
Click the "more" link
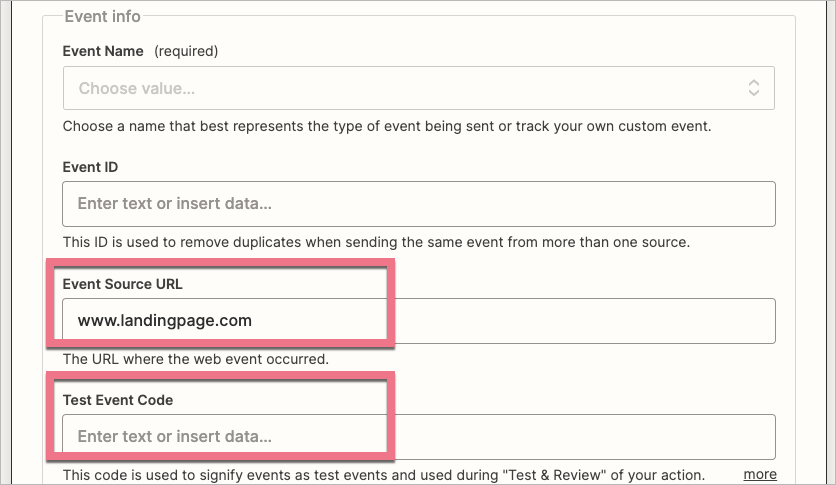pos(759,474)
